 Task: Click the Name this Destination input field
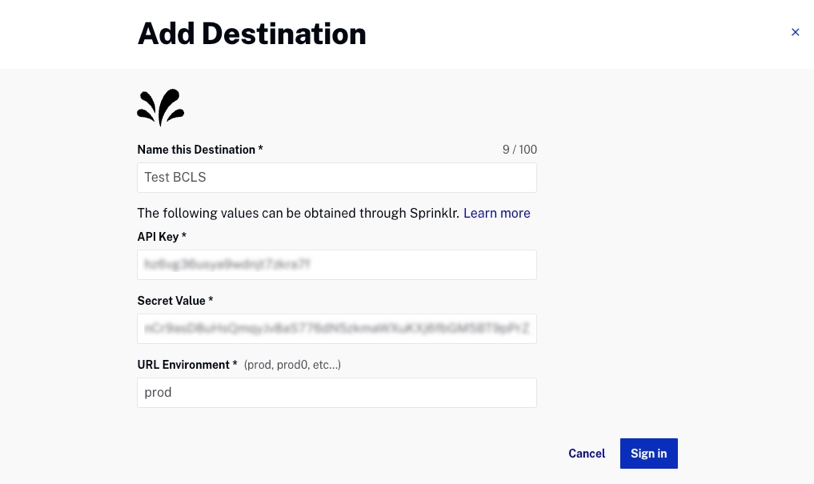[x=336, y=178]
